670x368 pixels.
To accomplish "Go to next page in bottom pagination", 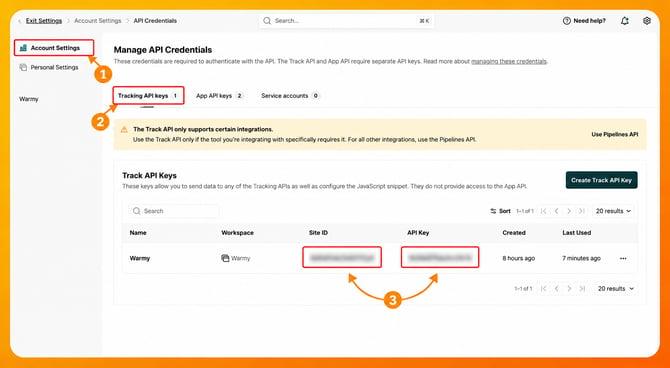I will [569, 289].
